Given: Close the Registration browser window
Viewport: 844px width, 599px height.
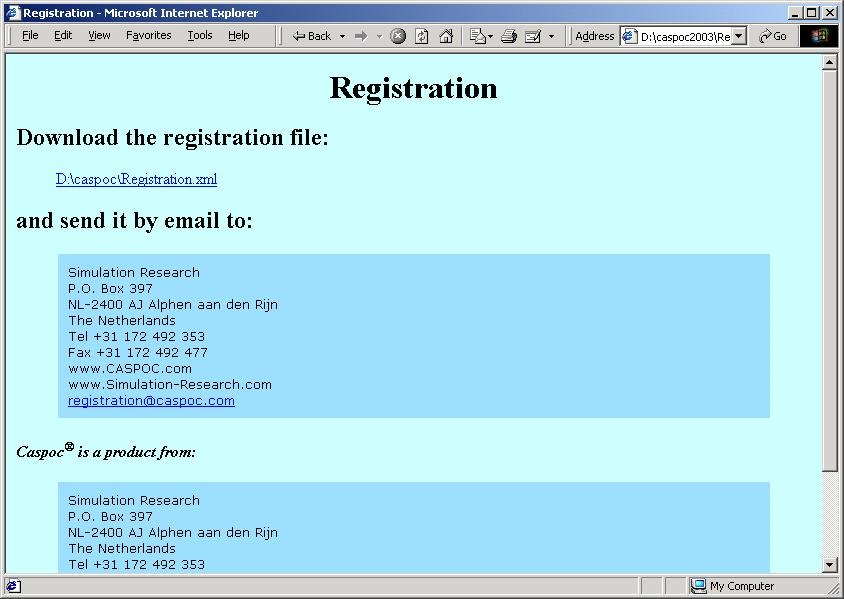Looking at the screenshot, I should click(829, 13).
